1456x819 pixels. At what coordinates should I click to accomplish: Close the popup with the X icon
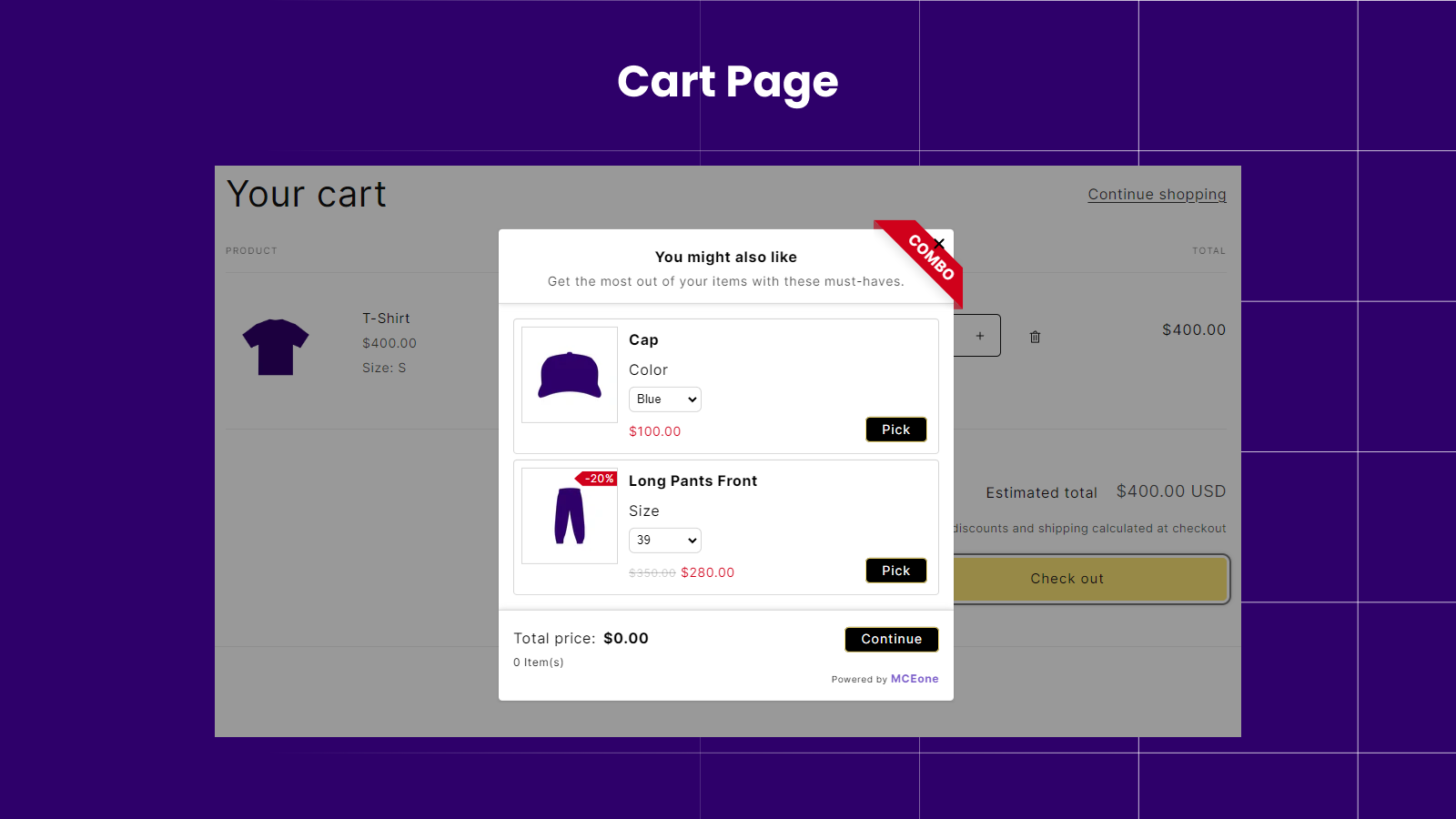coord(939,243)
